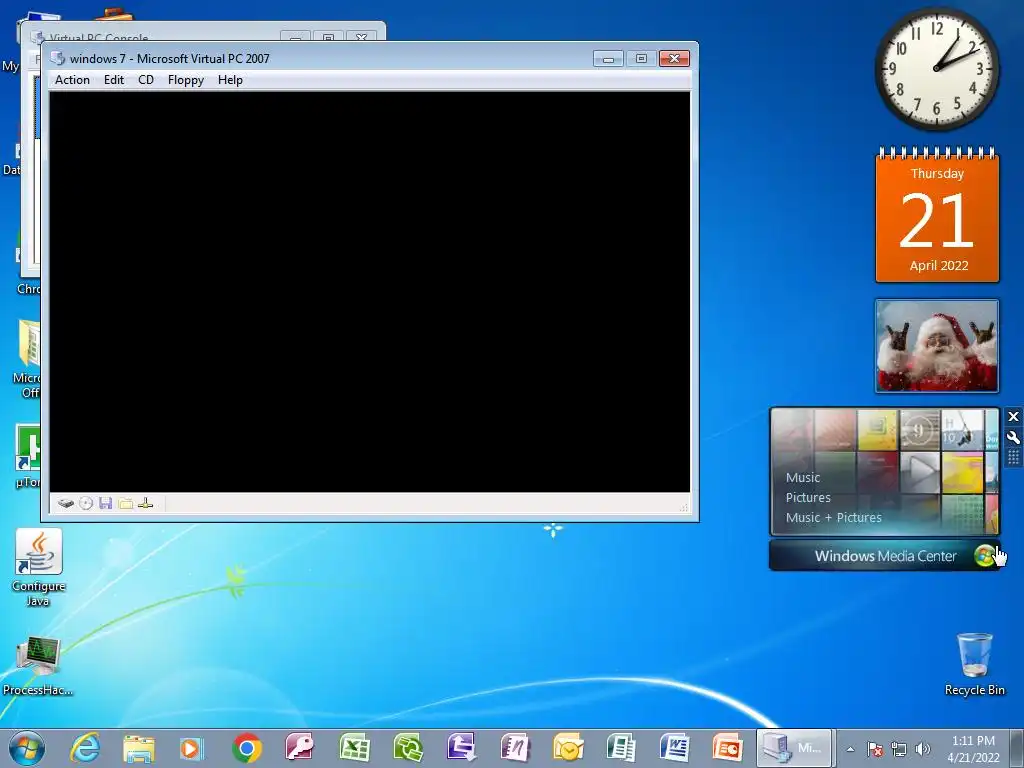
Task: Launch Microsoft Excel from the taskbar
Action: [354, 748]
